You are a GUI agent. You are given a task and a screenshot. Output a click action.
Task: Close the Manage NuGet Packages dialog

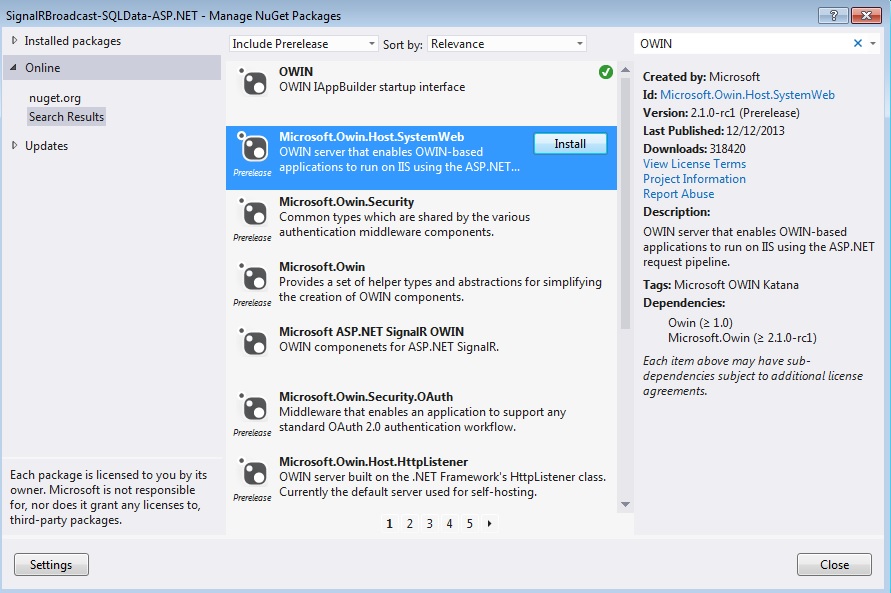[x=834, y=565]
